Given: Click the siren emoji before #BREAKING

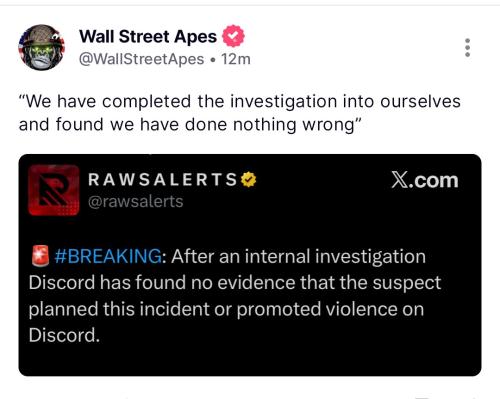Looking at the screenshot, I should [40, 256].
